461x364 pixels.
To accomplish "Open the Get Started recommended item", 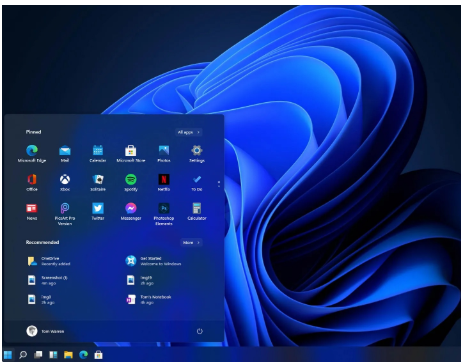I will (153, 261).
